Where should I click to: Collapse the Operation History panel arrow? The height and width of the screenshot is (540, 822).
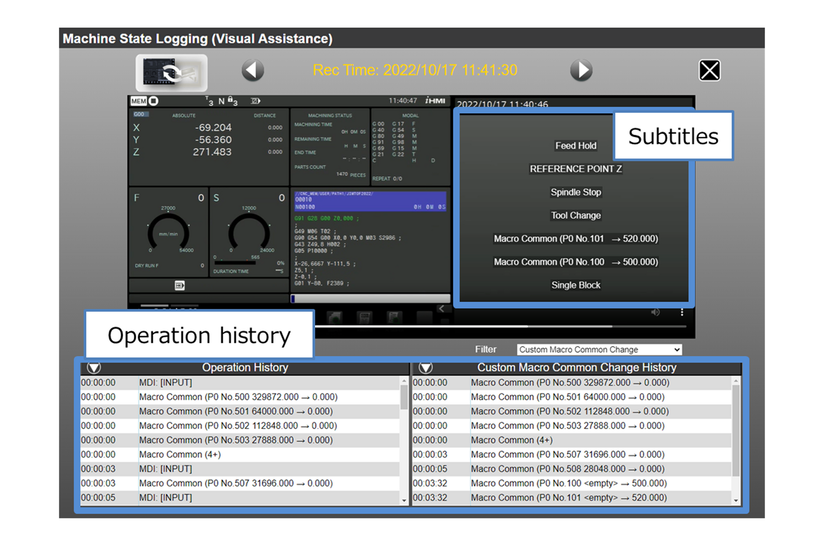(95, 368)
